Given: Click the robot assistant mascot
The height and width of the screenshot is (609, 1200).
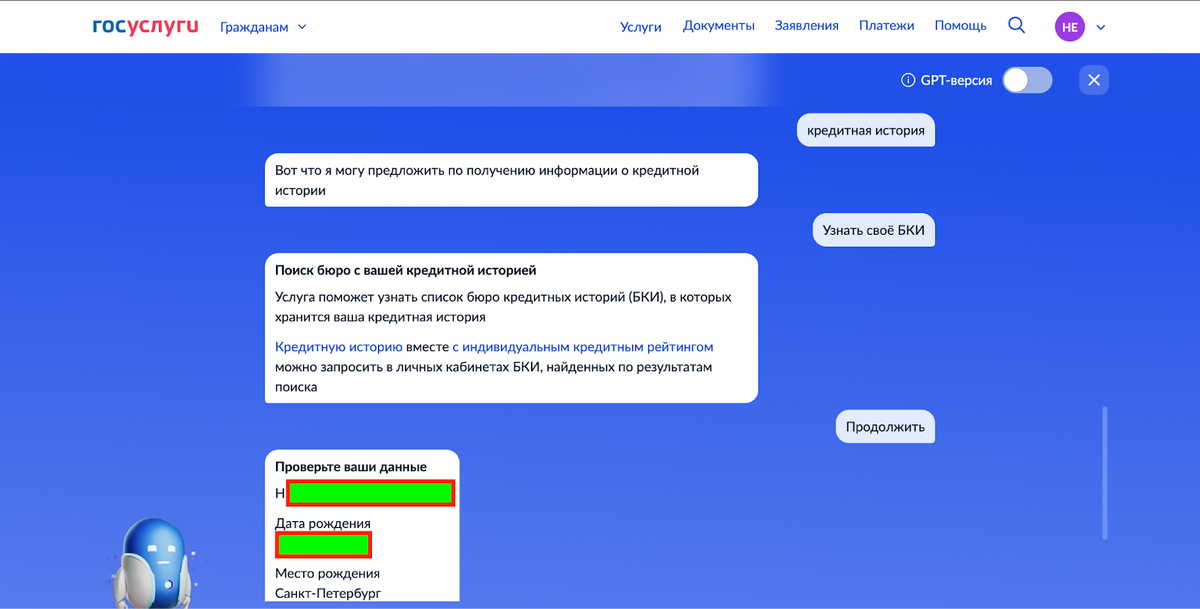Looking at the screenshot, I should click(152, 563).
